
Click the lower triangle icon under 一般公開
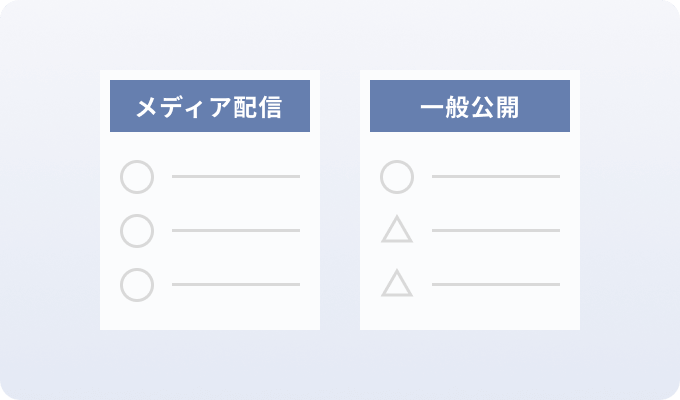[x=397, y=284]
